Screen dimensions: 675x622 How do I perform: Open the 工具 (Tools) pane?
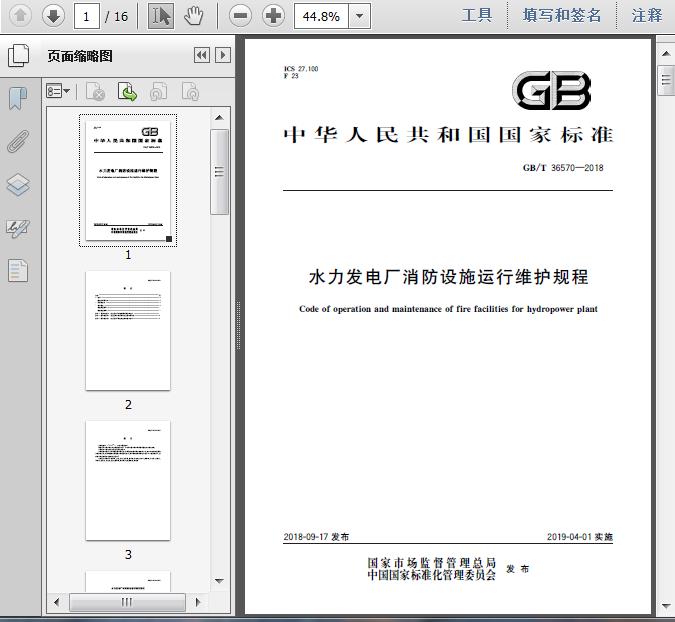point(477,16)
